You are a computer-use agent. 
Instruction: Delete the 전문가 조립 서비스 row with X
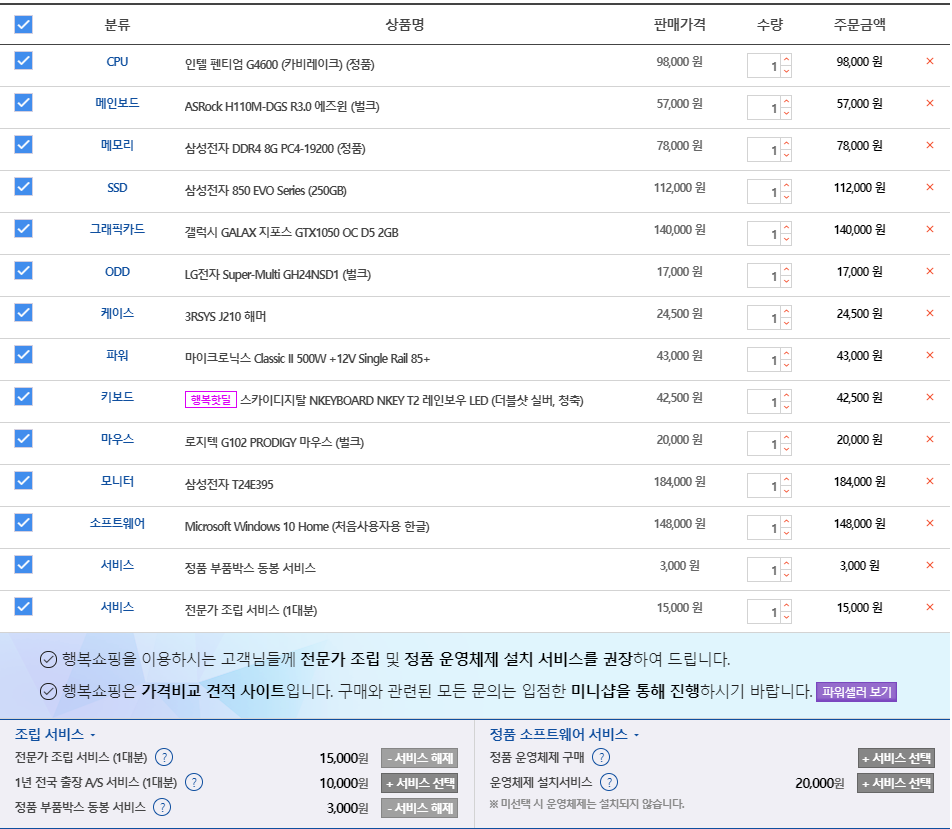click(x=930, y=607)
